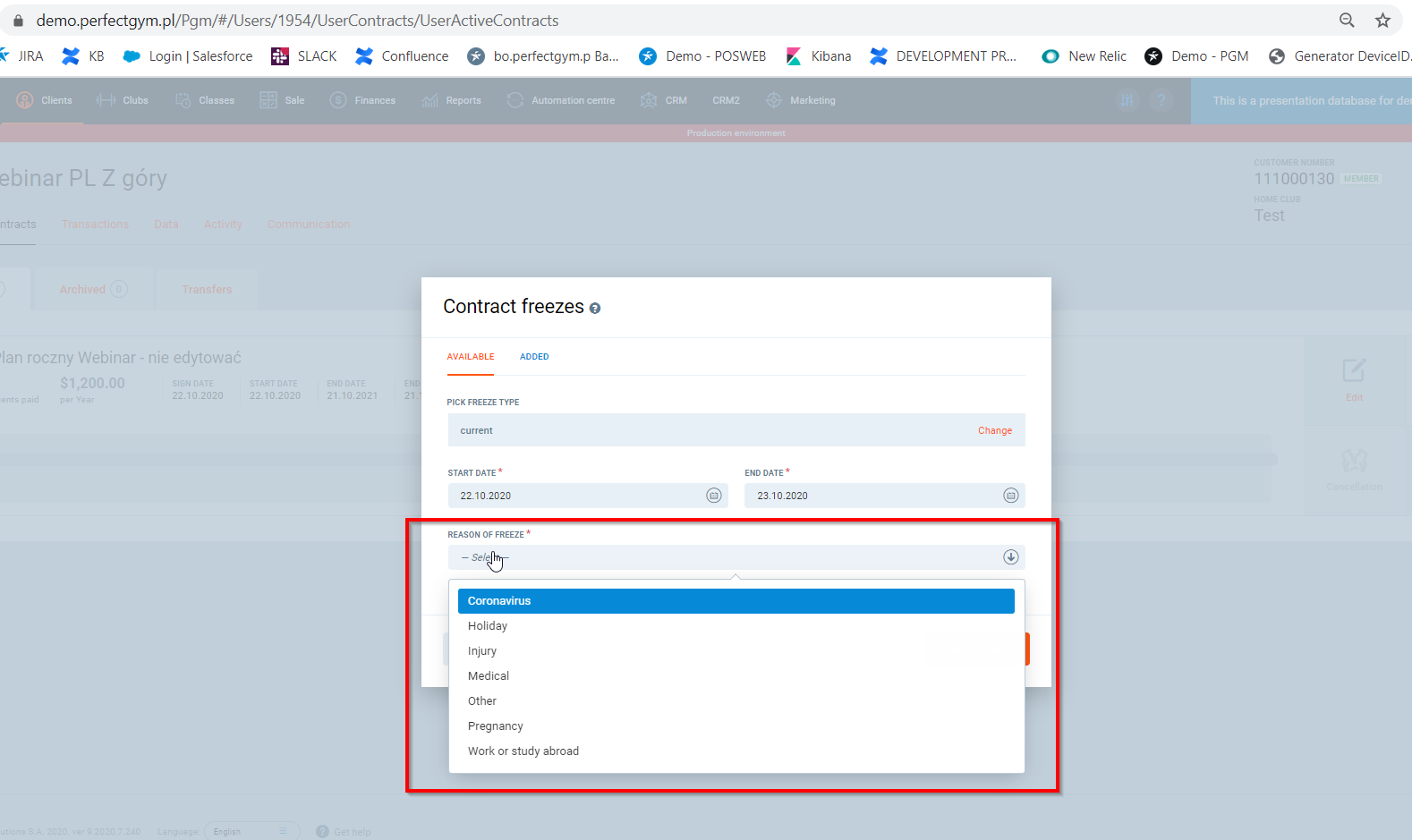Expand the Reason of freeze dropdown arrow
Screen dimensions: 1412x840
pos(1010,557)
